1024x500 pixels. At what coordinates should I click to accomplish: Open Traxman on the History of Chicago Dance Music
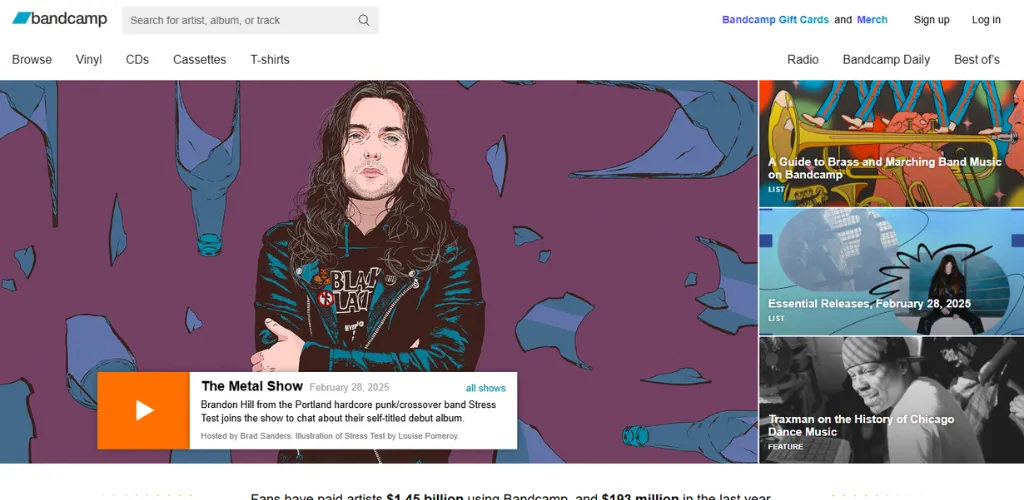coord(891,400)
